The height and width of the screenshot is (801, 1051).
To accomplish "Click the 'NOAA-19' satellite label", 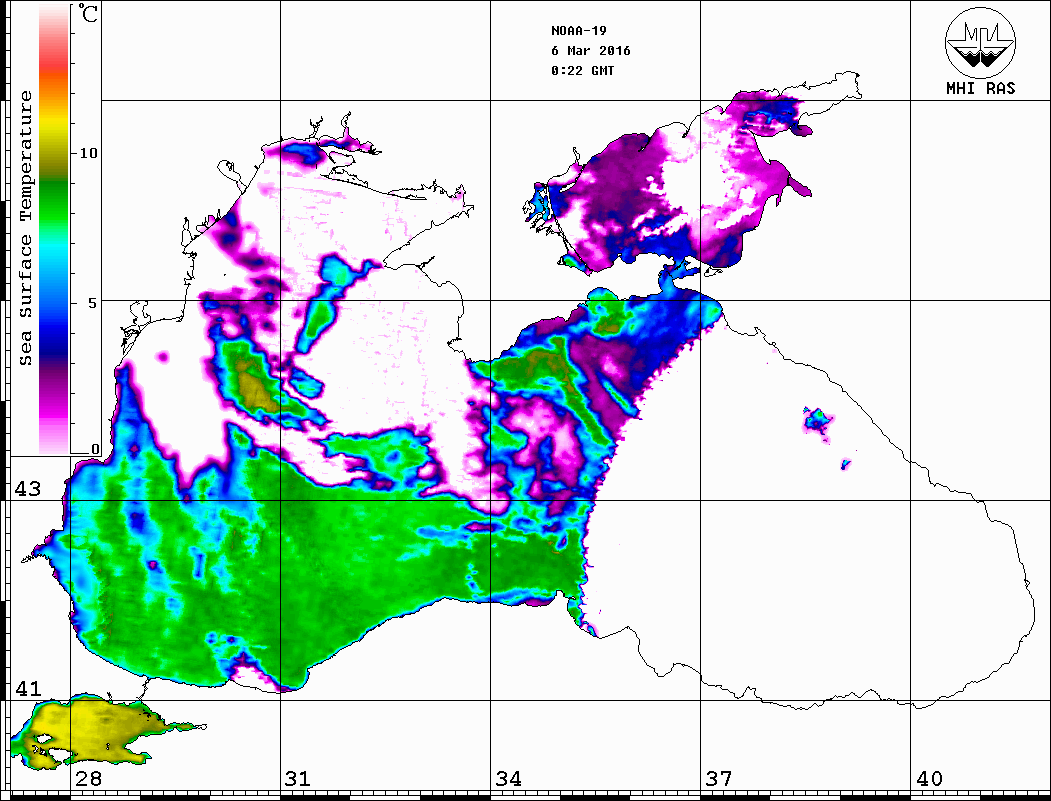I will click(x=579, y=31).
